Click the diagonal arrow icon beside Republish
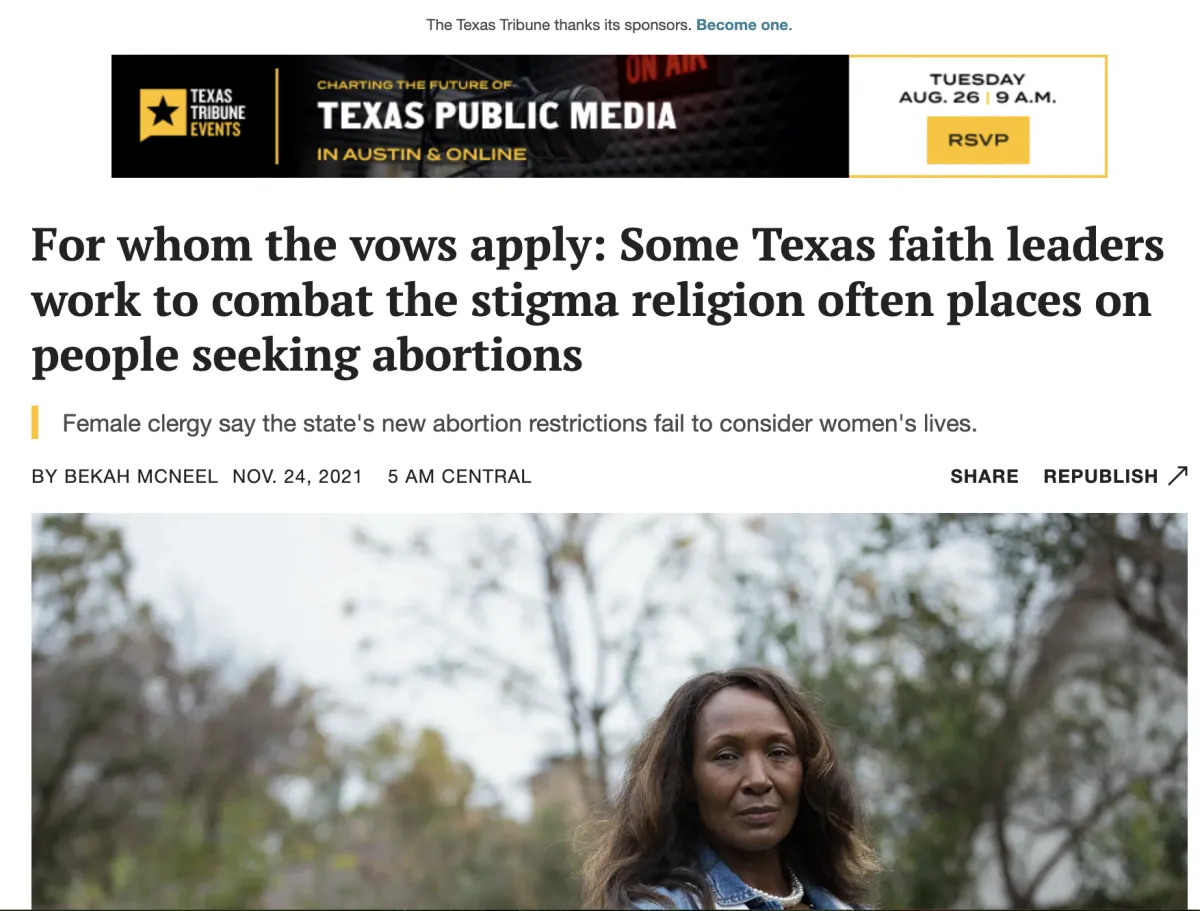This screenshot has height=911, width=1200. [1177, 476]
